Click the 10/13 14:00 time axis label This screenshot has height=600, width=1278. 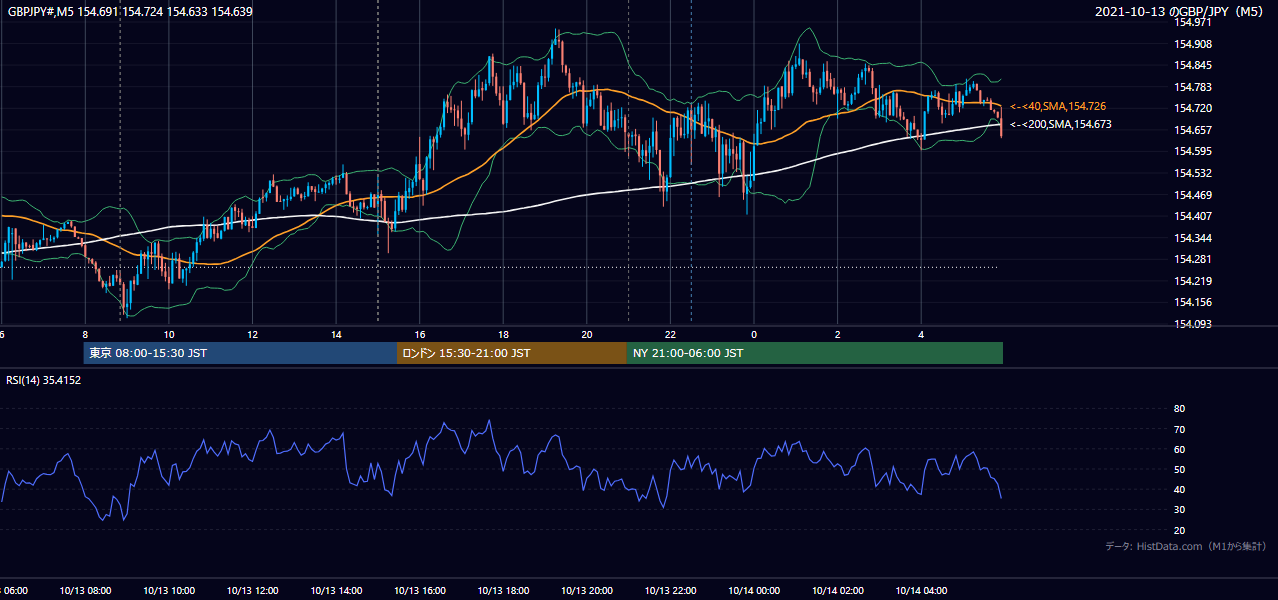pos(336,590)
